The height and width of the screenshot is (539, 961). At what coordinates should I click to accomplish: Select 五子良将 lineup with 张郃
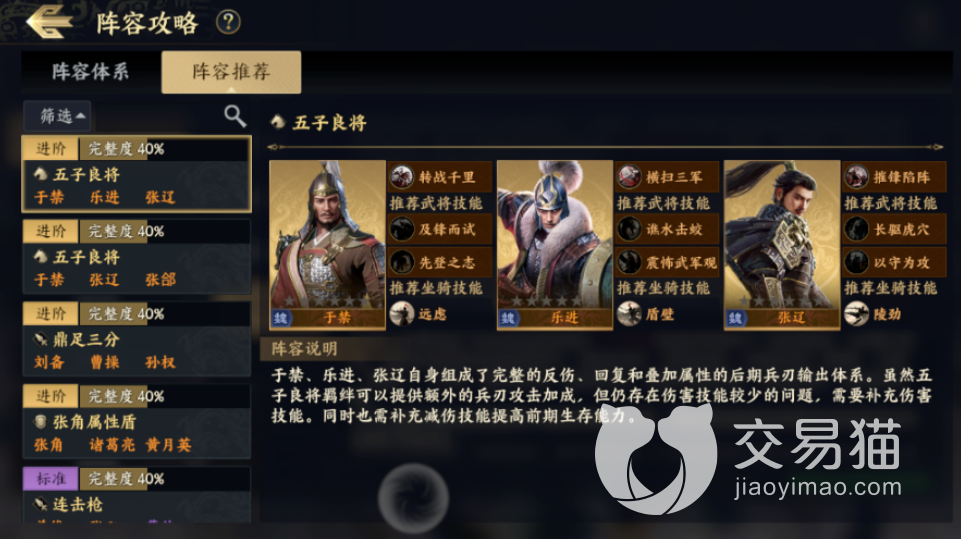[x=137, y=256]
